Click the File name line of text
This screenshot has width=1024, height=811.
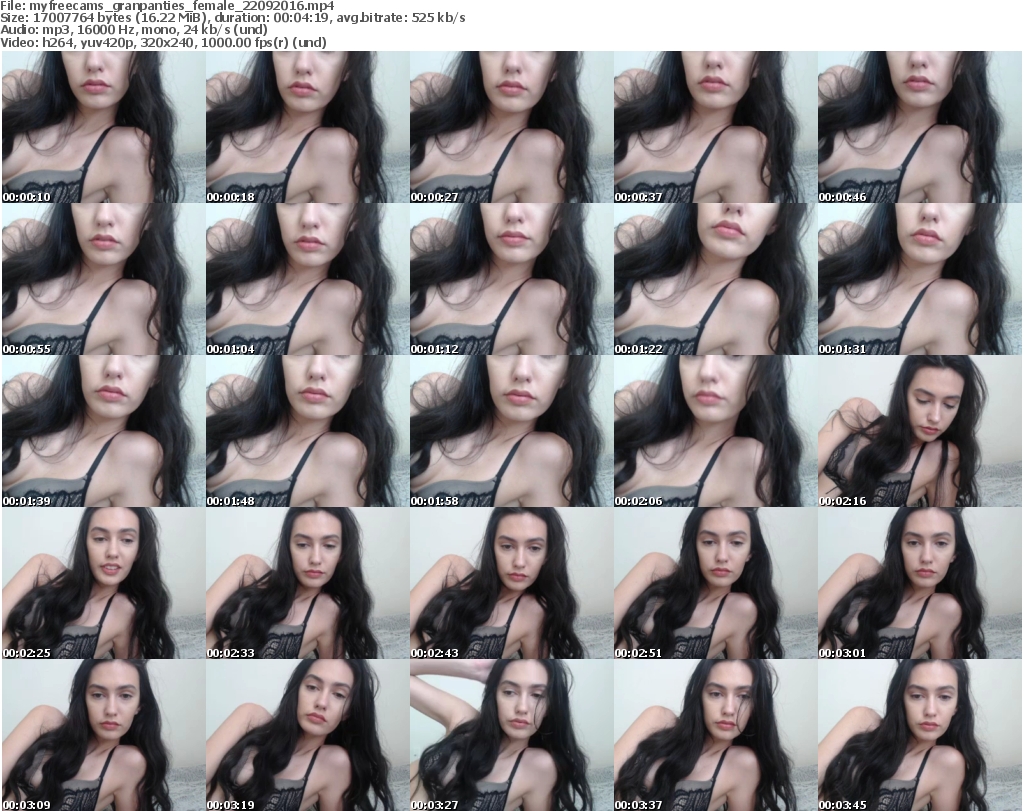pos(167,6)
